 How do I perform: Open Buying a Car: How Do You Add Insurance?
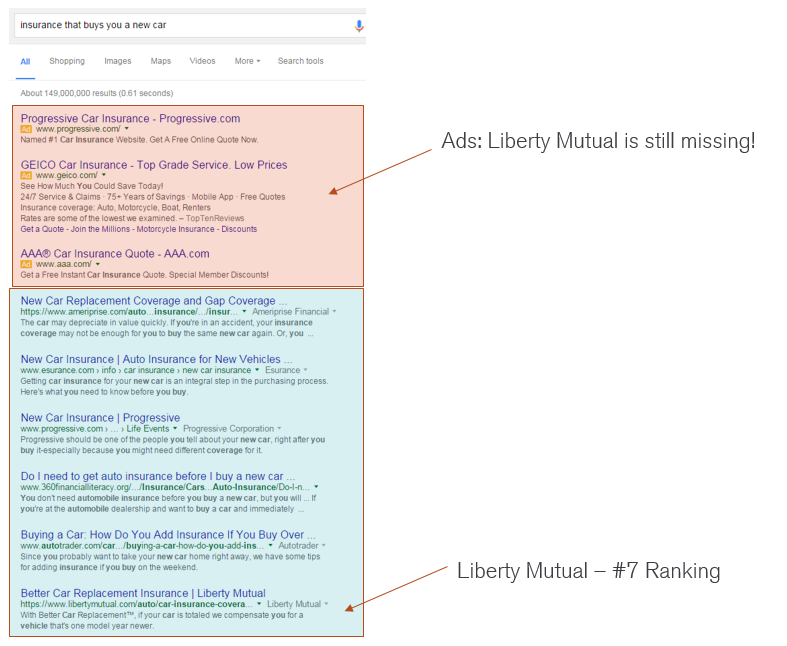(168, 535)
